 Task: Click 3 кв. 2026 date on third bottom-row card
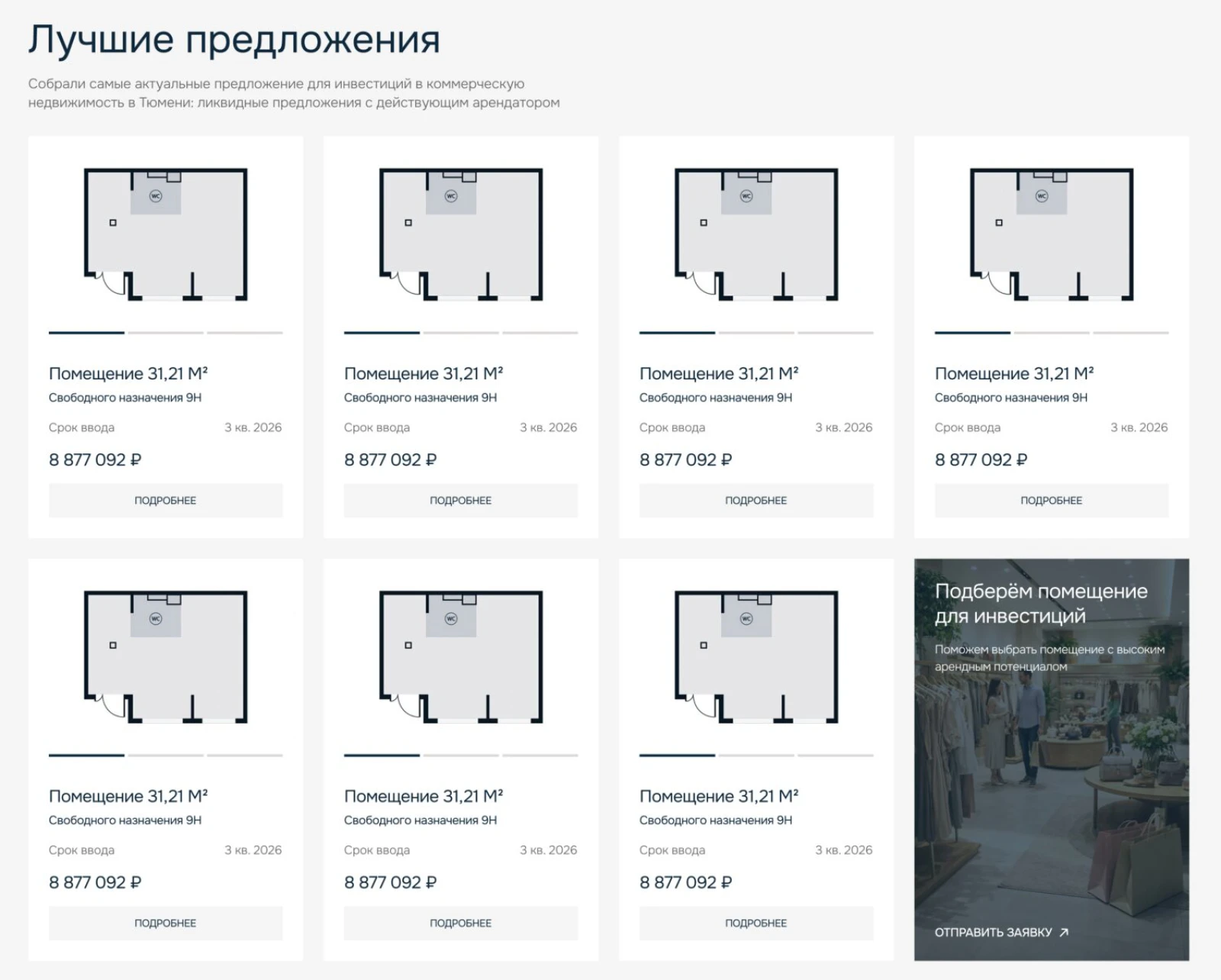point(844,849)
